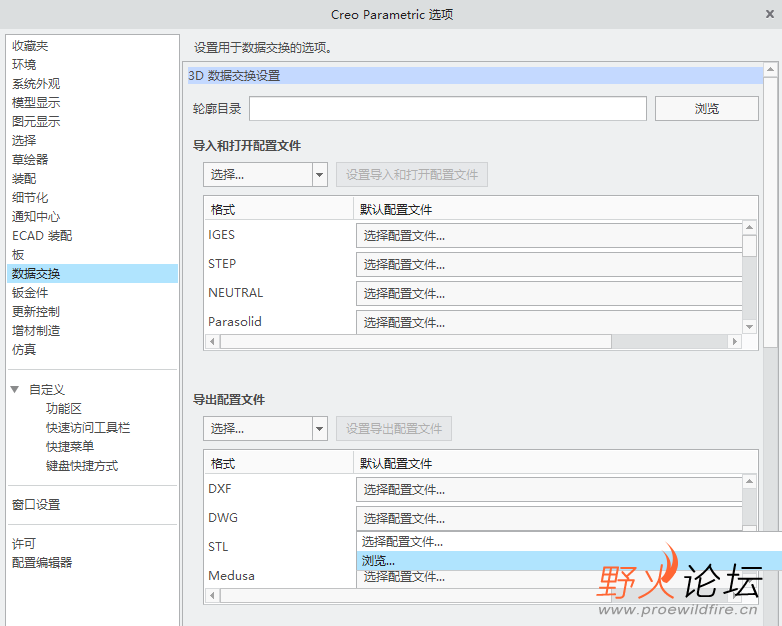Click the import table horizontal scrollbar thumb
The width and height of the screenshot is (782, 626).
pyautogui.click(x=416, y=342)
